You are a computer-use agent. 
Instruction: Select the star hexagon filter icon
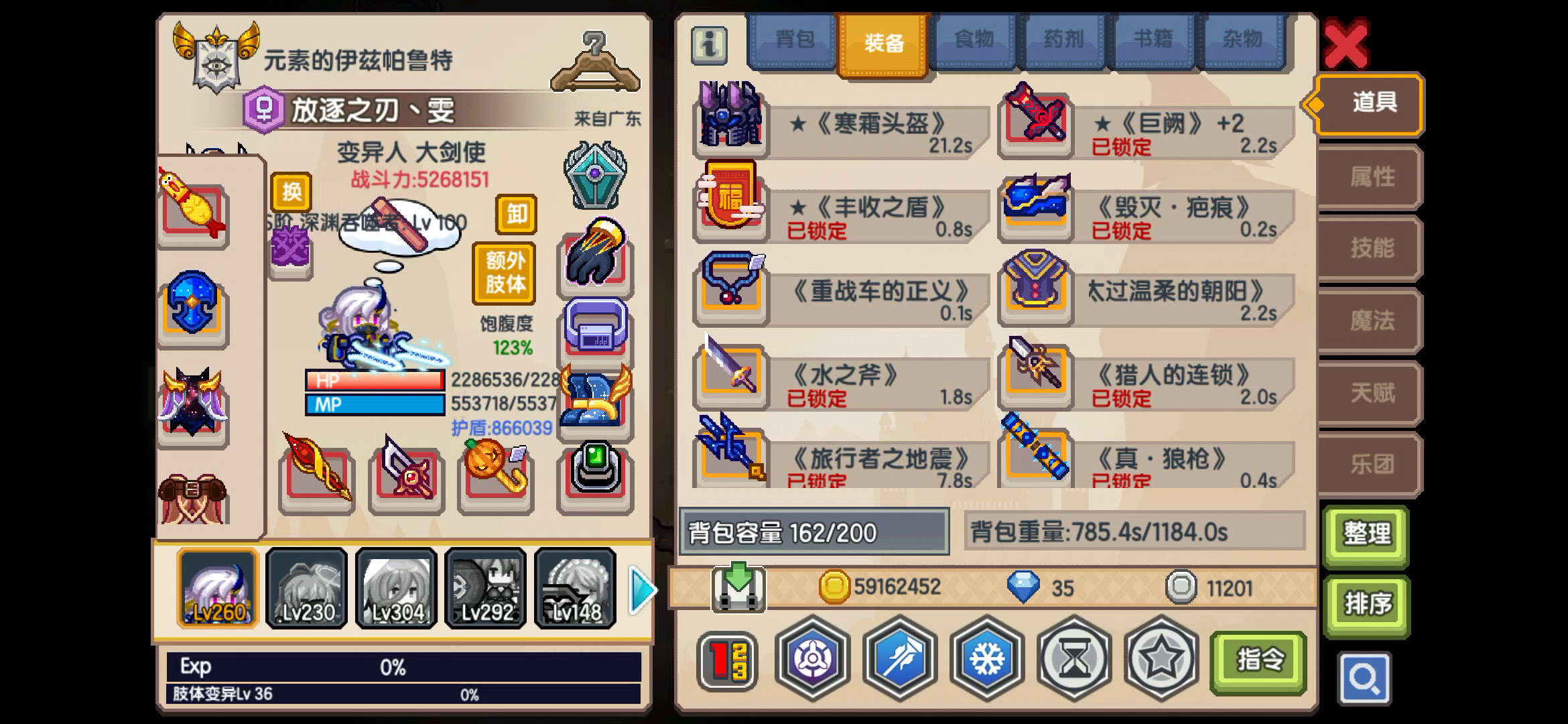[x=1161, y=658]
